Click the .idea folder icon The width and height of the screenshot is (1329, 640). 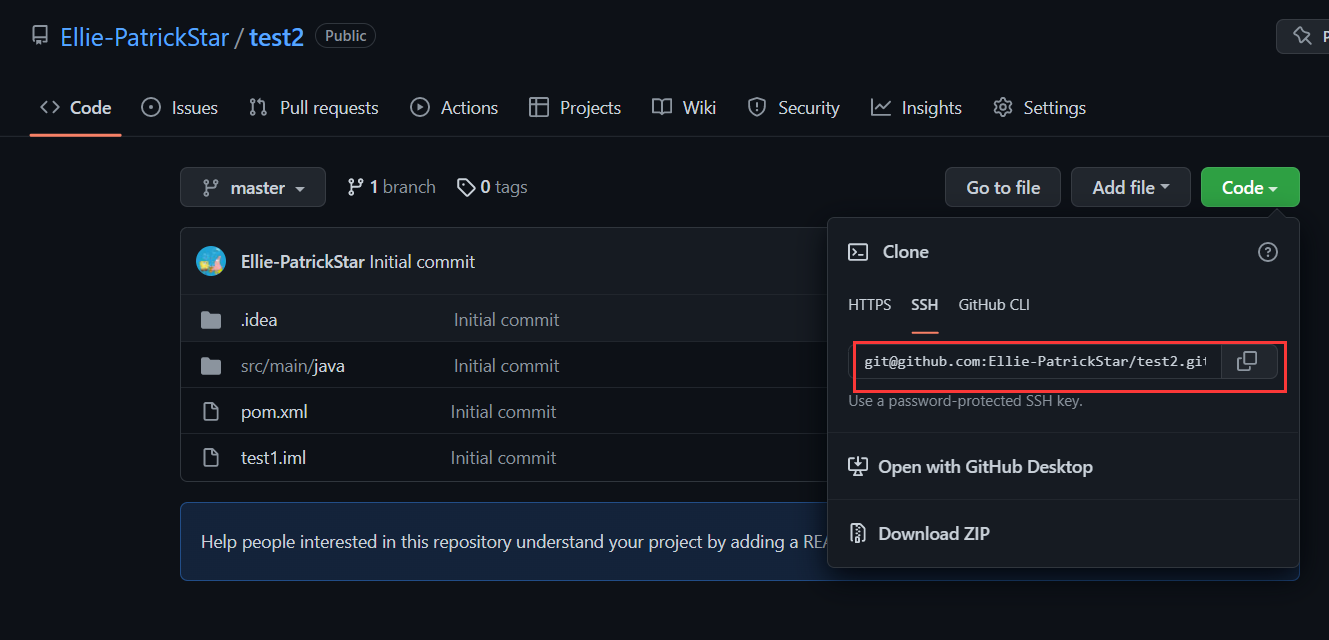[211, 320]
